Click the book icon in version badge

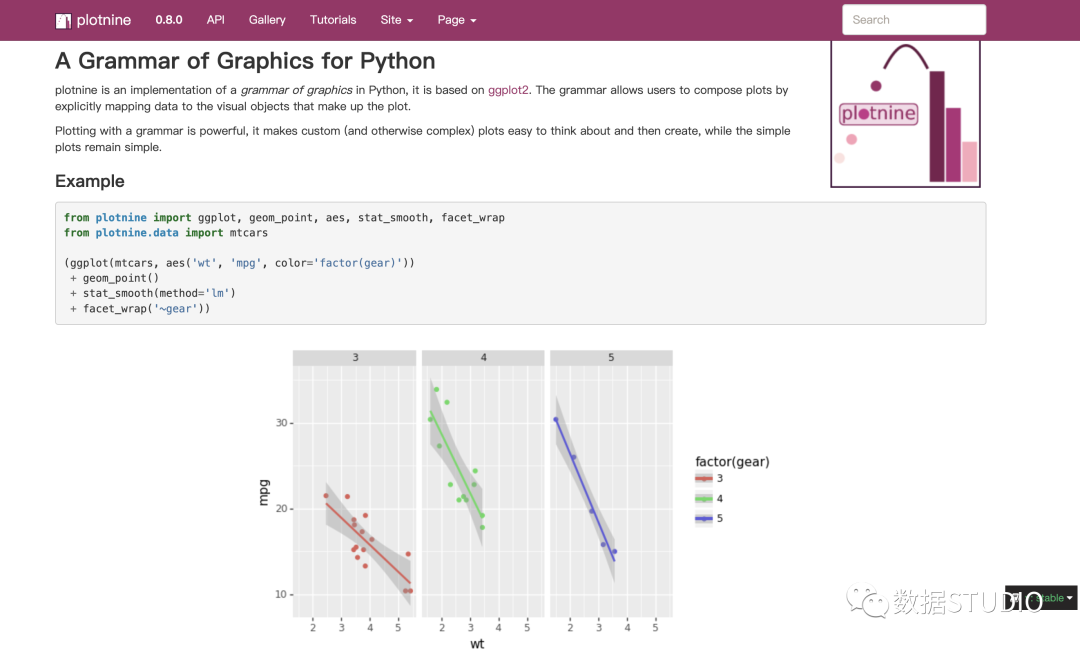pyautogui.click(x=1016, y=598)
